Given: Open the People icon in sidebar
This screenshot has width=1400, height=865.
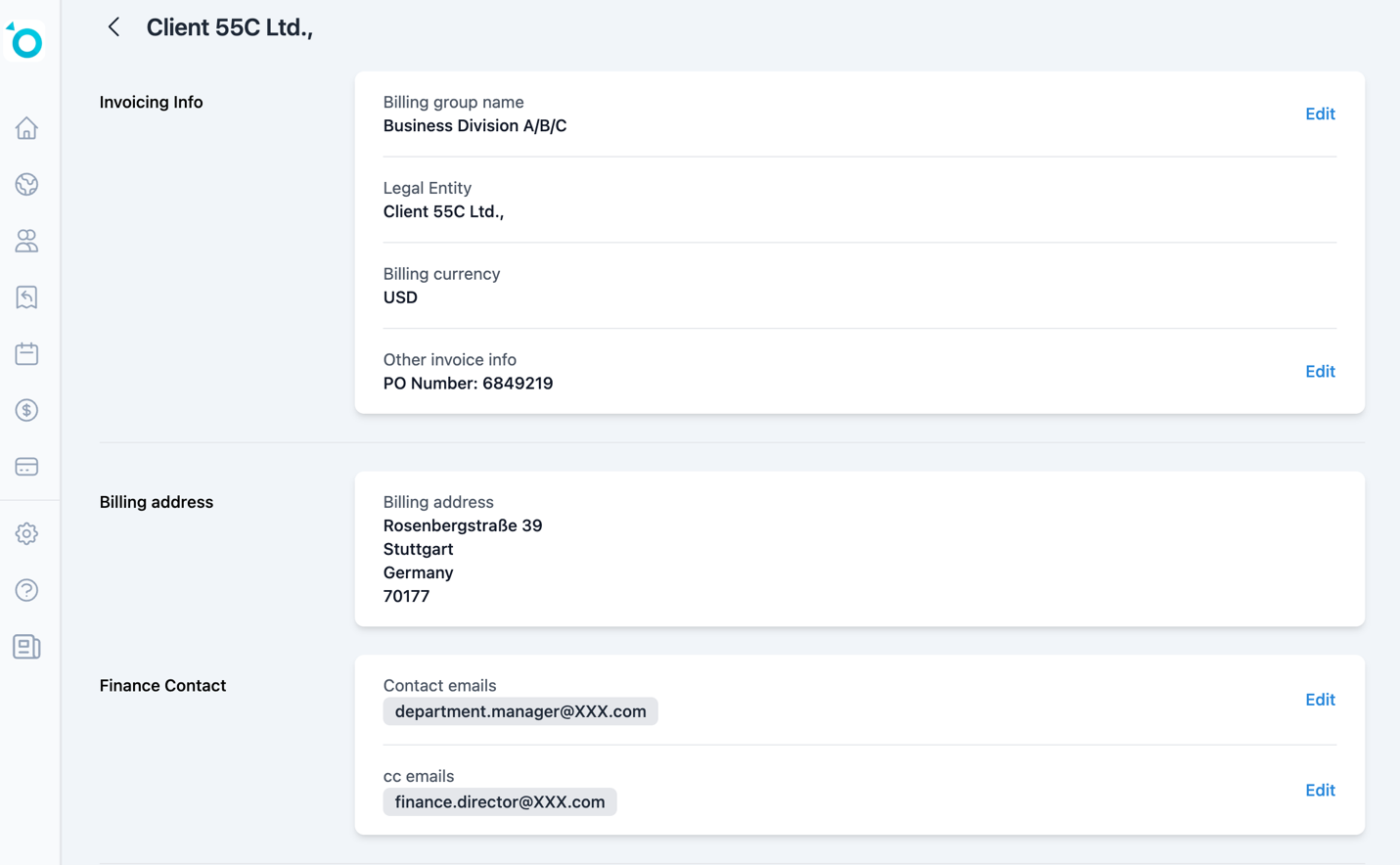Looking at the screenshot, I should [x=26, y=241].
